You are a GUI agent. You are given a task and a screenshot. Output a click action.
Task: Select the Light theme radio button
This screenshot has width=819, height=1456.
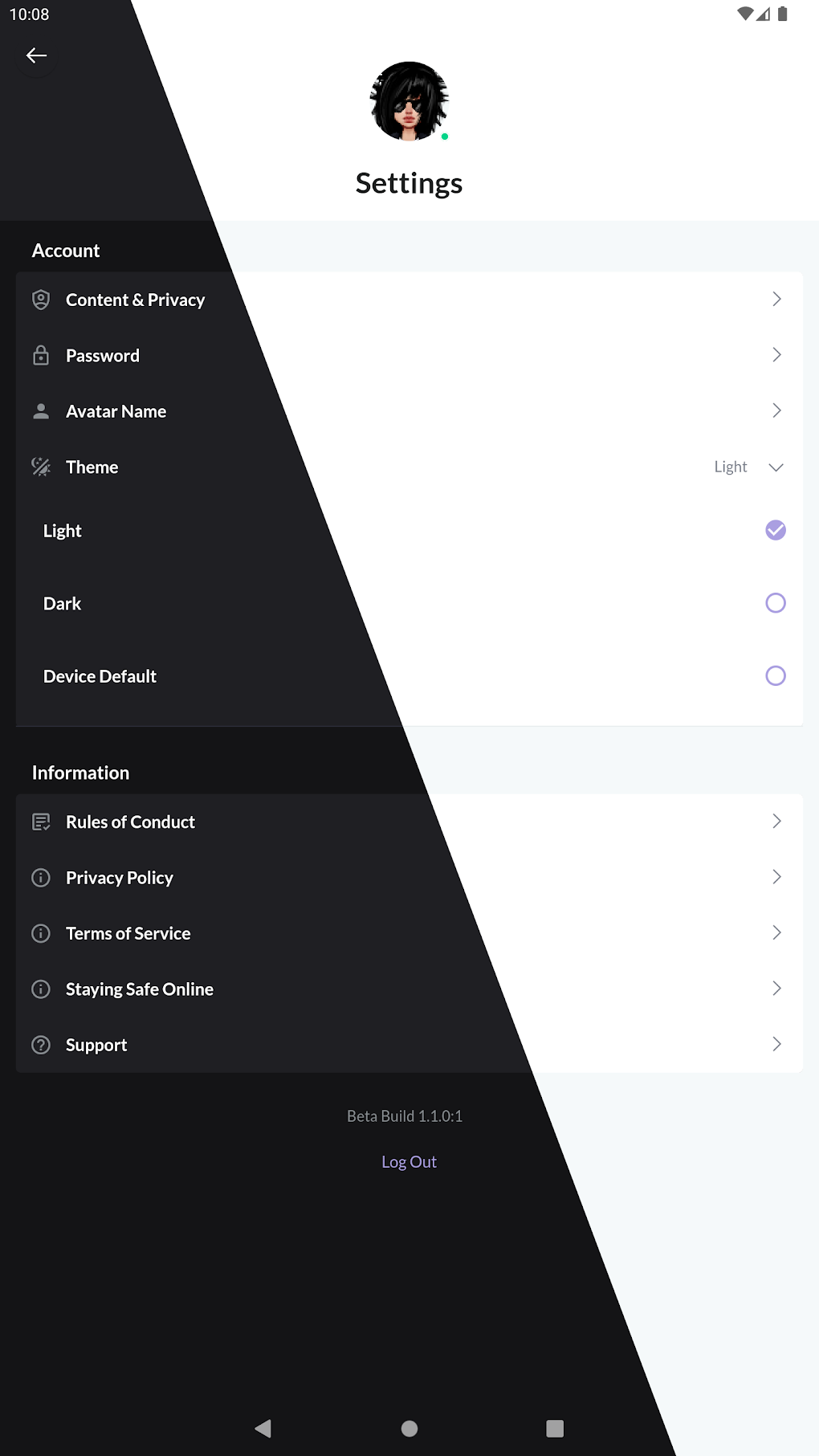775,530
